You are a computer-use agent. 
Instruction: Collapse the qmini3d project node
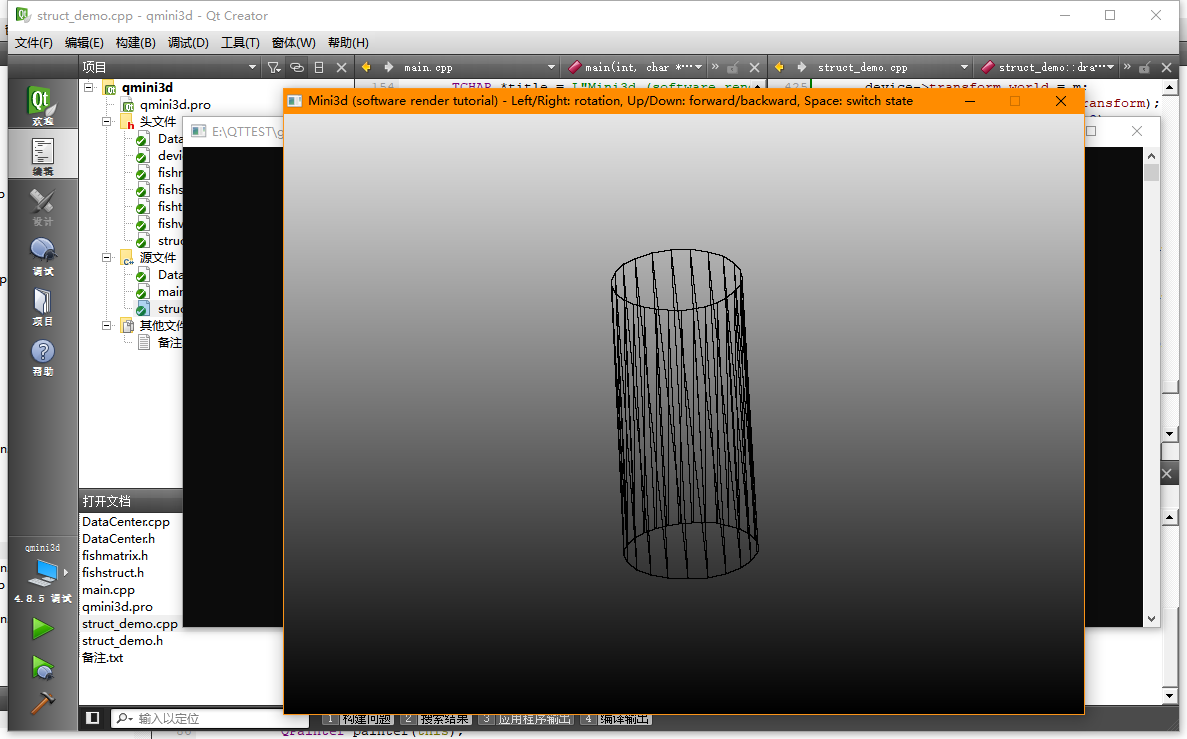(x=89, y=87)
